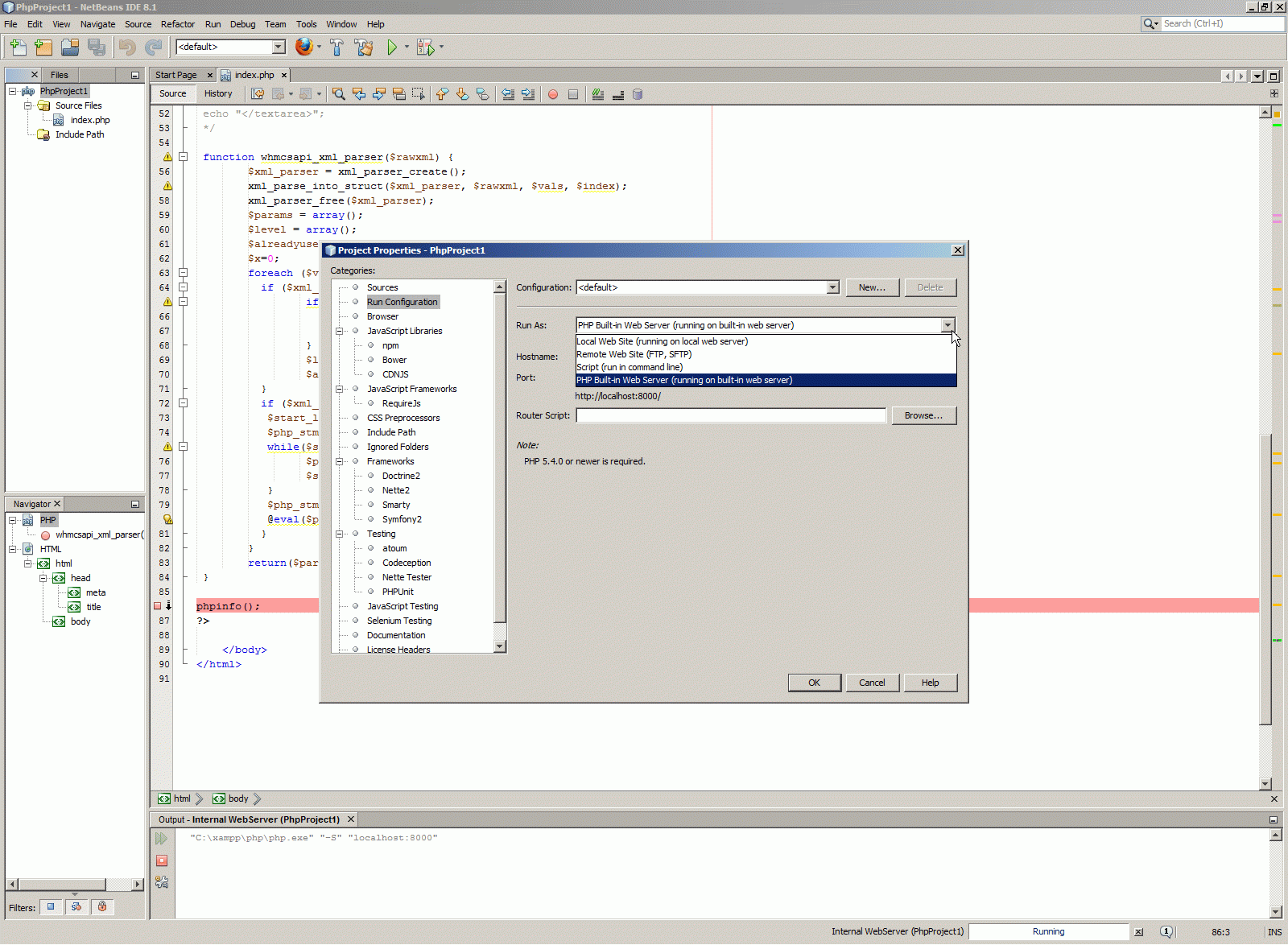Click the Router Script text field

[731, 415]
